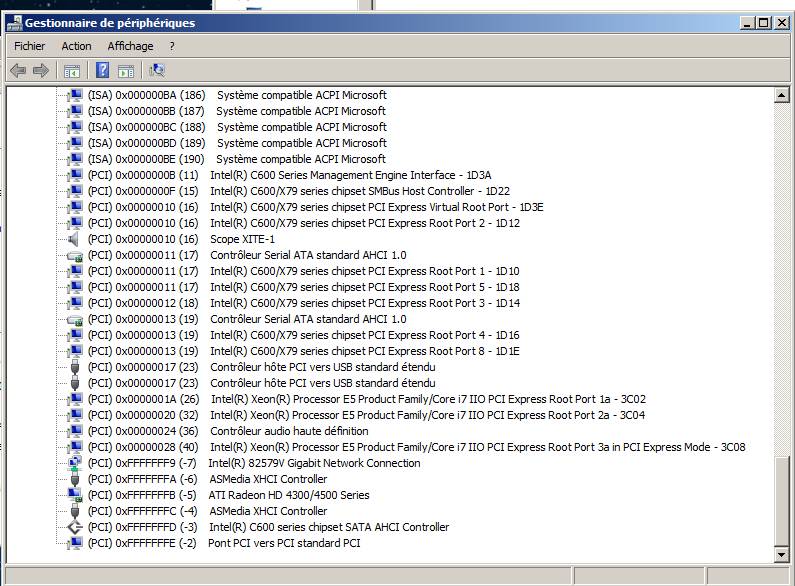
Task: Select ASMedia XHCI Controller (-6) row
Action: 207,479
